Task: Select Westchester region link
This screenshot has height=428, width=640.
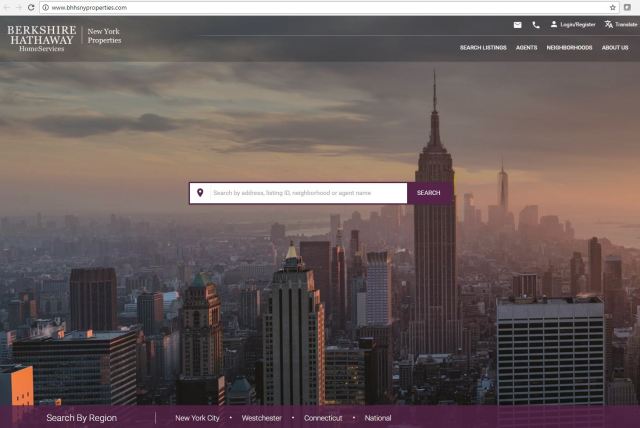Action: click(x=261, y=418)
